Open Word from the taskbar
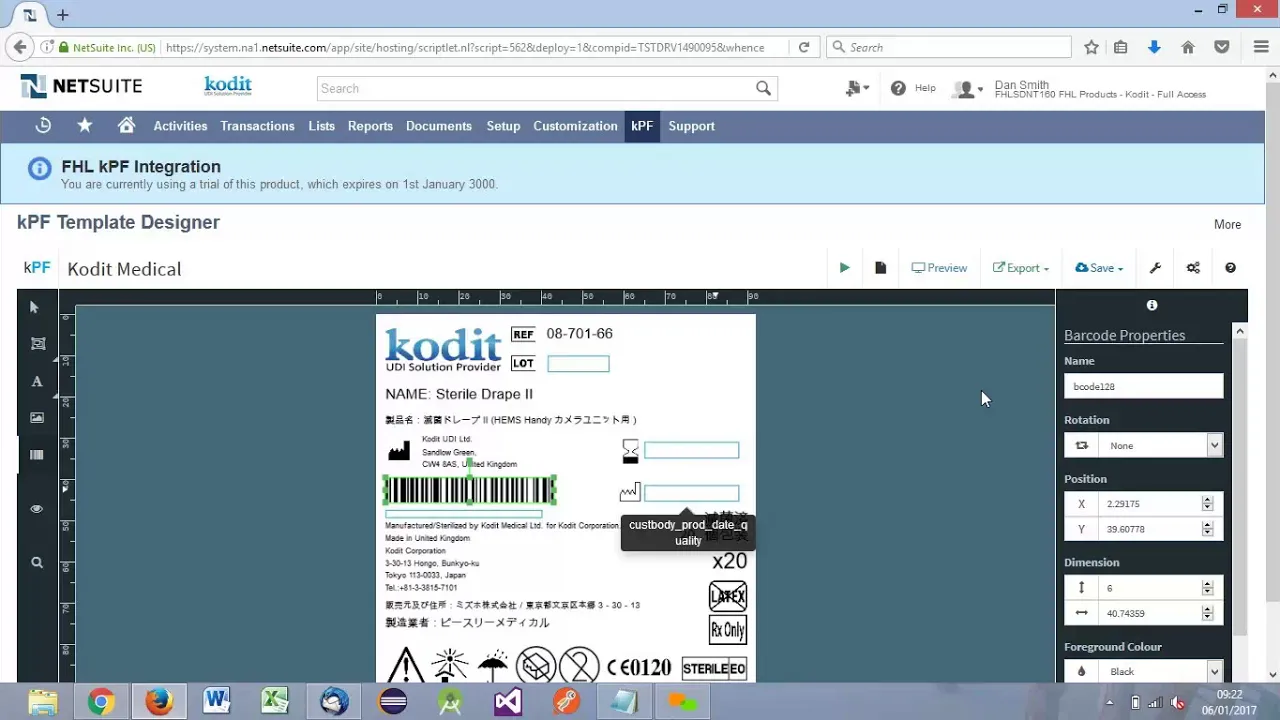The width and height of the screenshot is (1280, 720). (x=217, y=702)
